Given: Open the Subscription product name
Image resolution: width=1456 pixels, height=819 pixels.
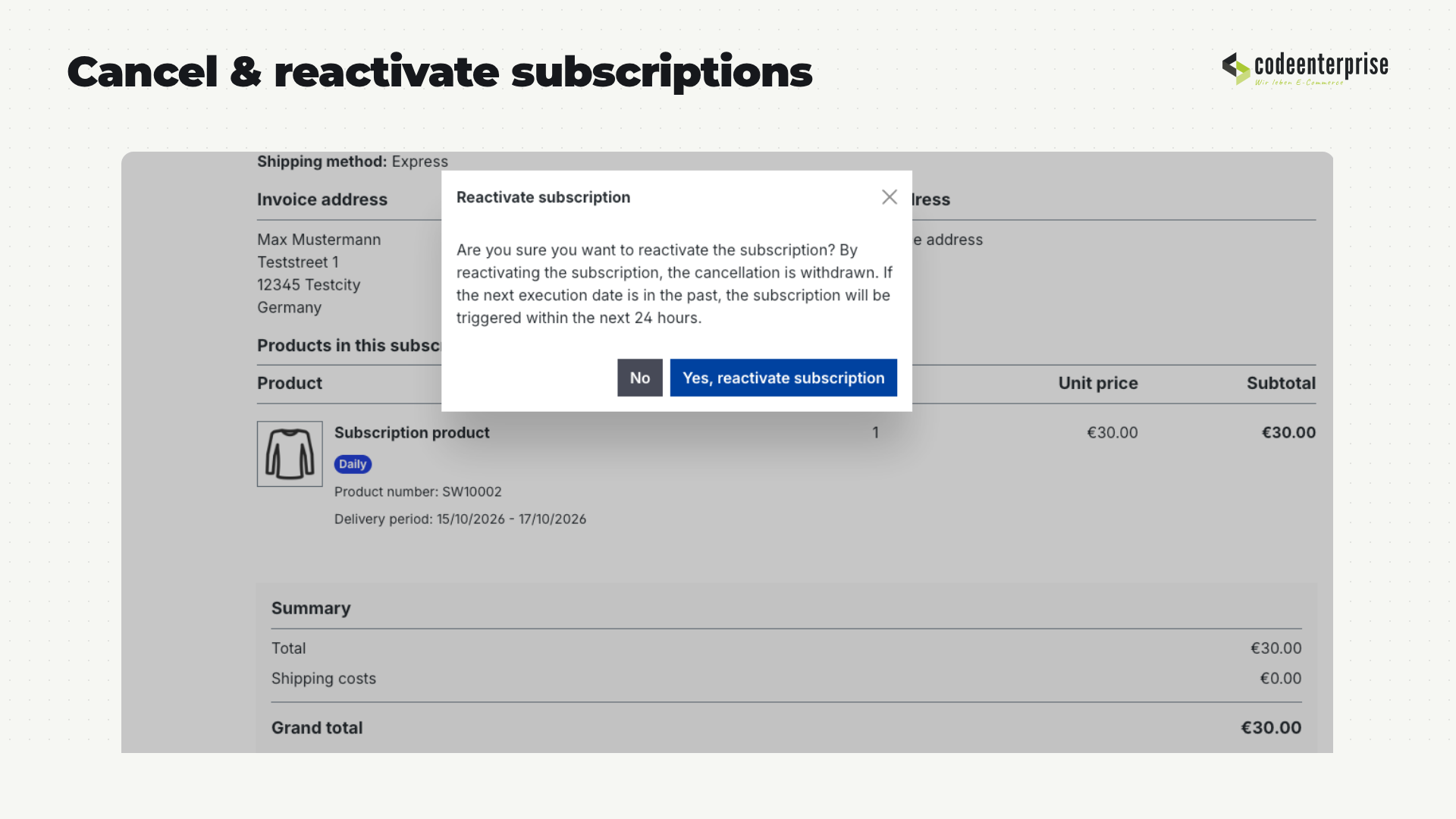Looking at the screenshot, I should click(412, 432).
